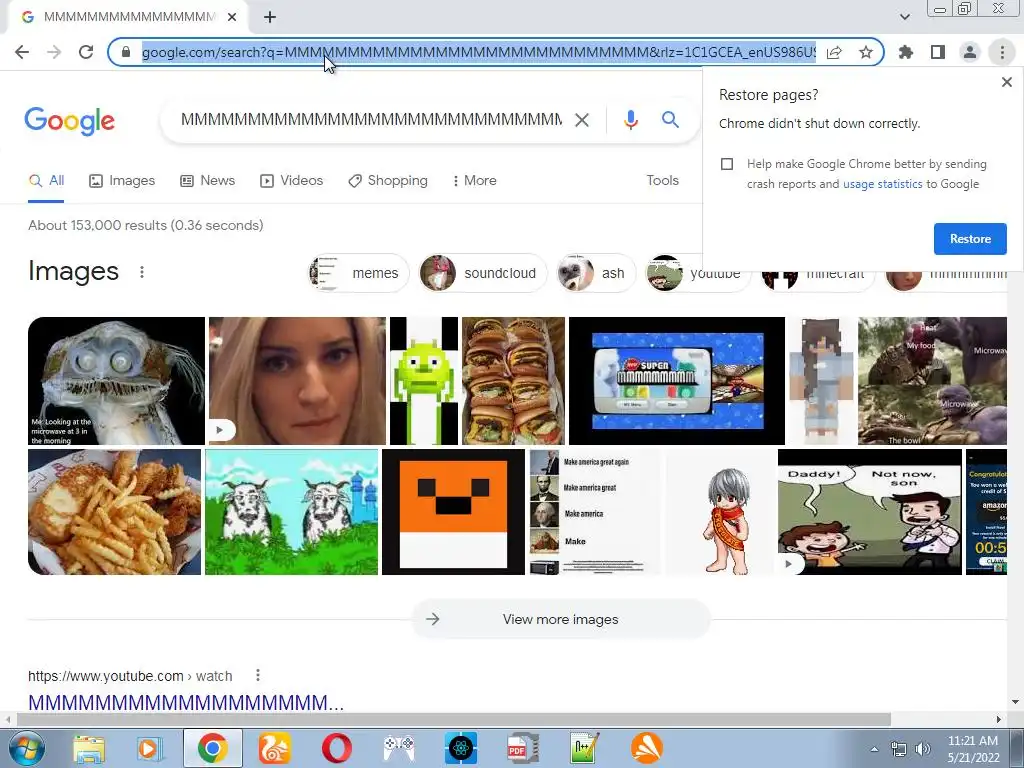Submit search with the magnifier icon
The image size is (1024, 768).
[670, 120]
